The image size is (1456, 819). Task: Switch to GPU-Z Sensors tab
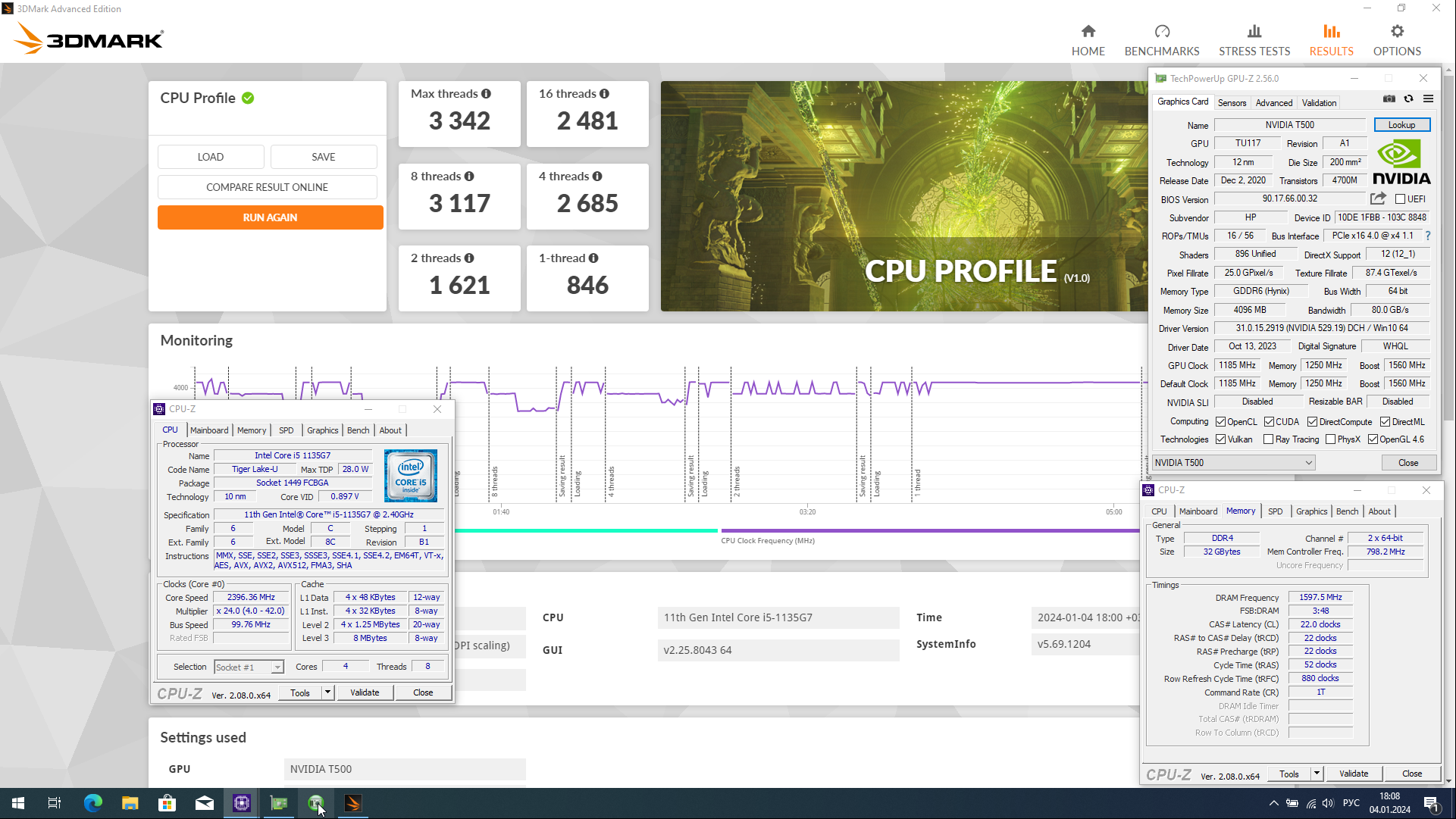(x=1232, y=103)
